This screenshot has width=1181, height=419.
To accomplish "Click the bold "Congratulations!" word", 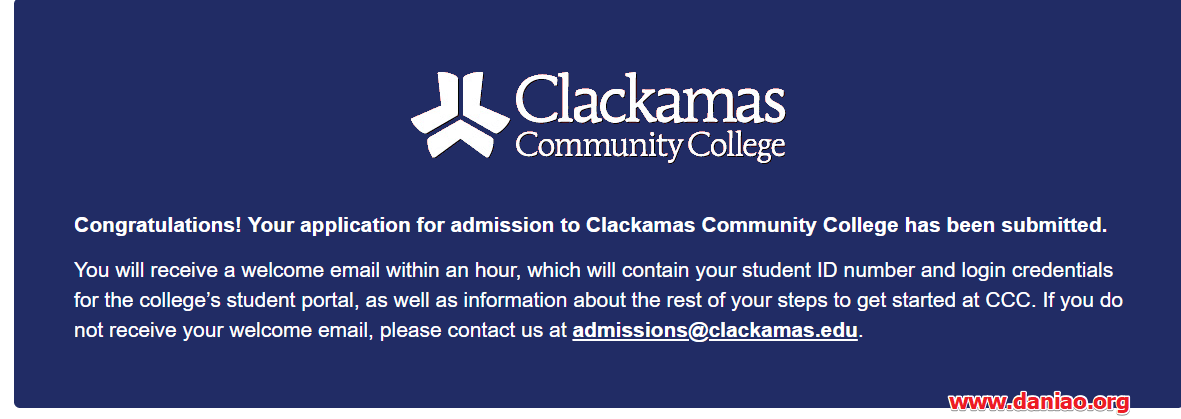I will click(158, 225).
